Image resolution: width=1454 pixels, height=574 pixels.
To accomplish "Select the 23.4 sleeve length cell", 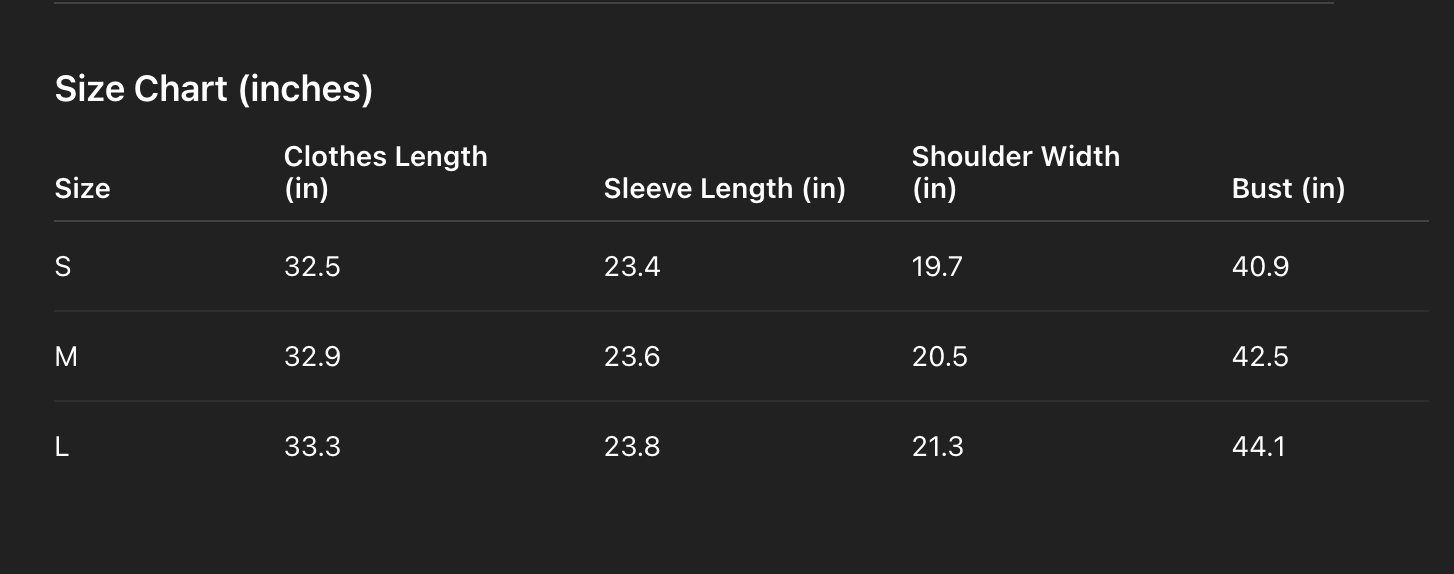I will 632,267.
